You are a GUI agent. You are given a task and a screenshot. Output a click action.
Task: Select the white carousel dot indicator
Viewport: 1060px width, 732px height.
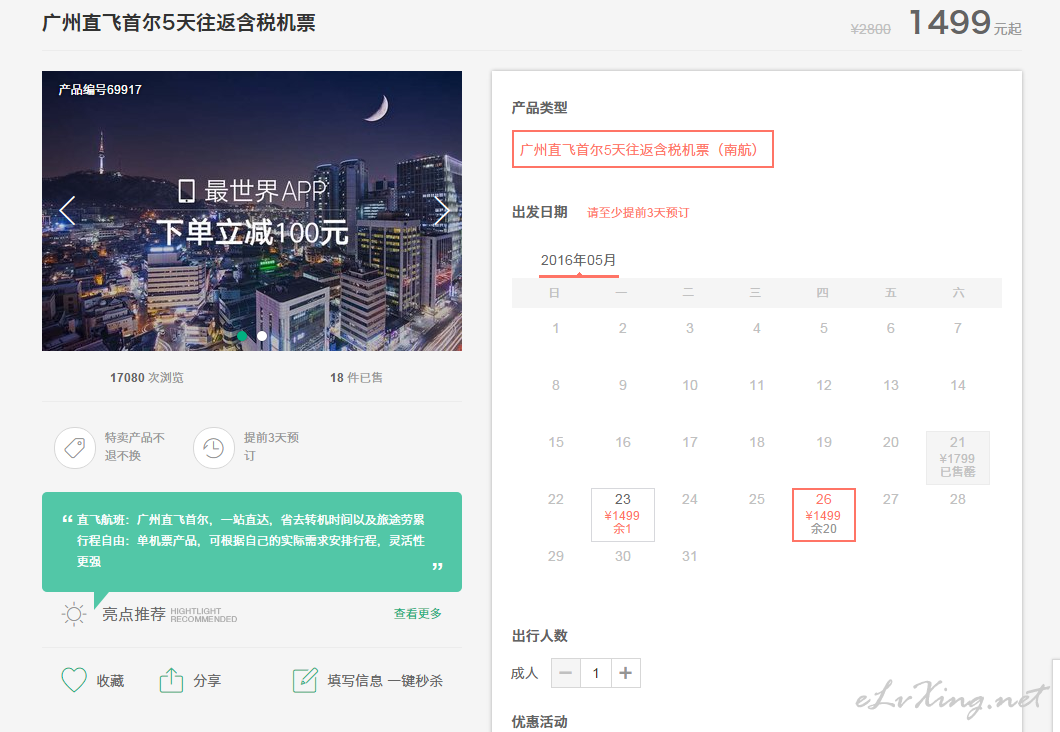click(x=262, y=336)
